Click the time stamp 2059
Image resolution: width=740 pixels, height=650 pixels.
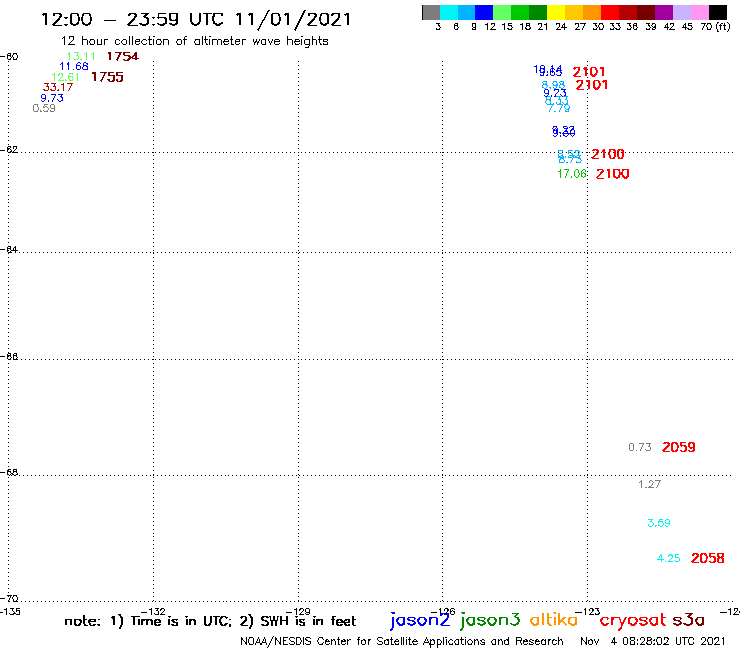pos(679,447)
